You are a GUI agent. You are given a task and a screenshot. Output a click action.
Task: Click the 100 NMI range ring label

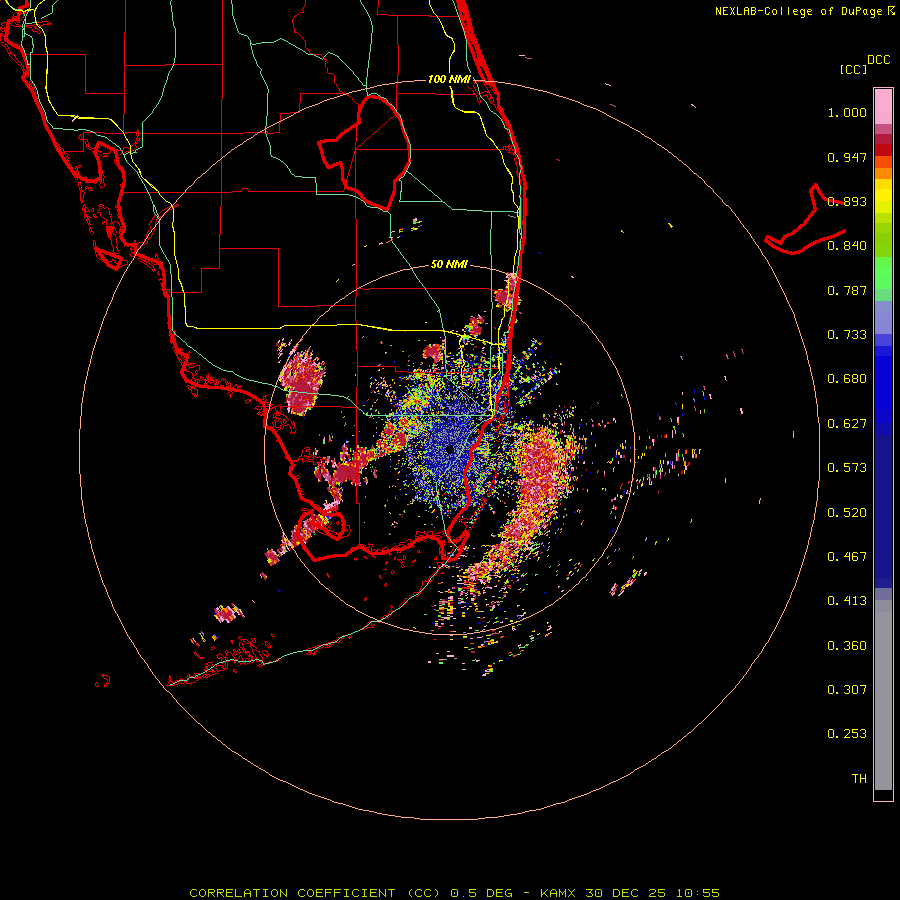coord(449,79)
